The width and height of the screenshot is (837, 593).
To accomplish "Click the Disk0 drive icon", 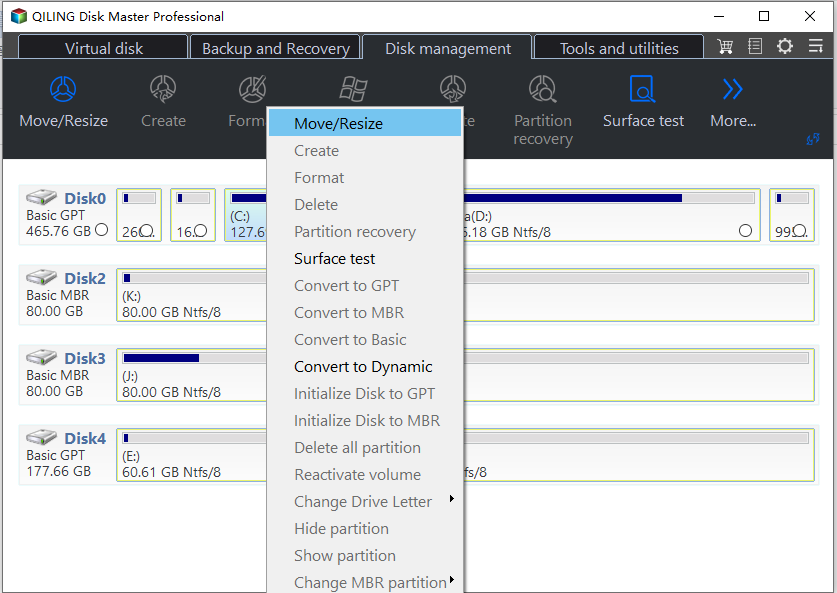I will coord(42,197).
